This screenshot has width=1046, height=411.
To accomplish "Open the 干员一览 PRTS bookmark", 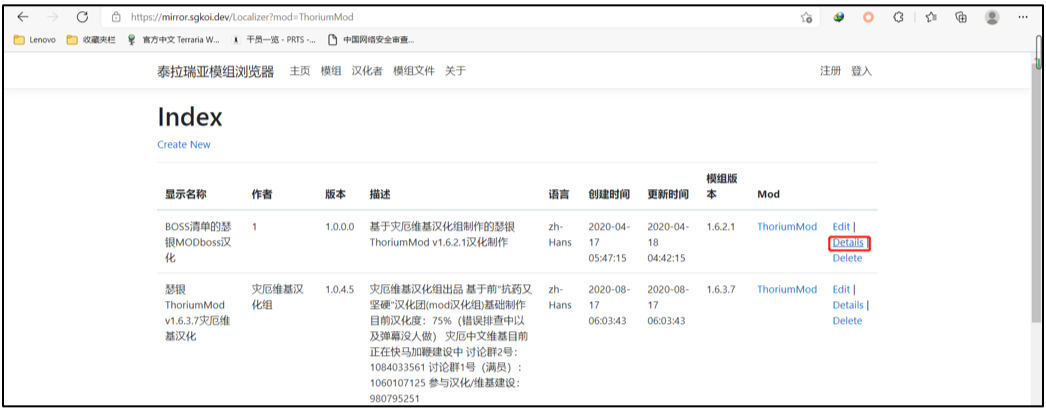I will click(x=273, y=39).
